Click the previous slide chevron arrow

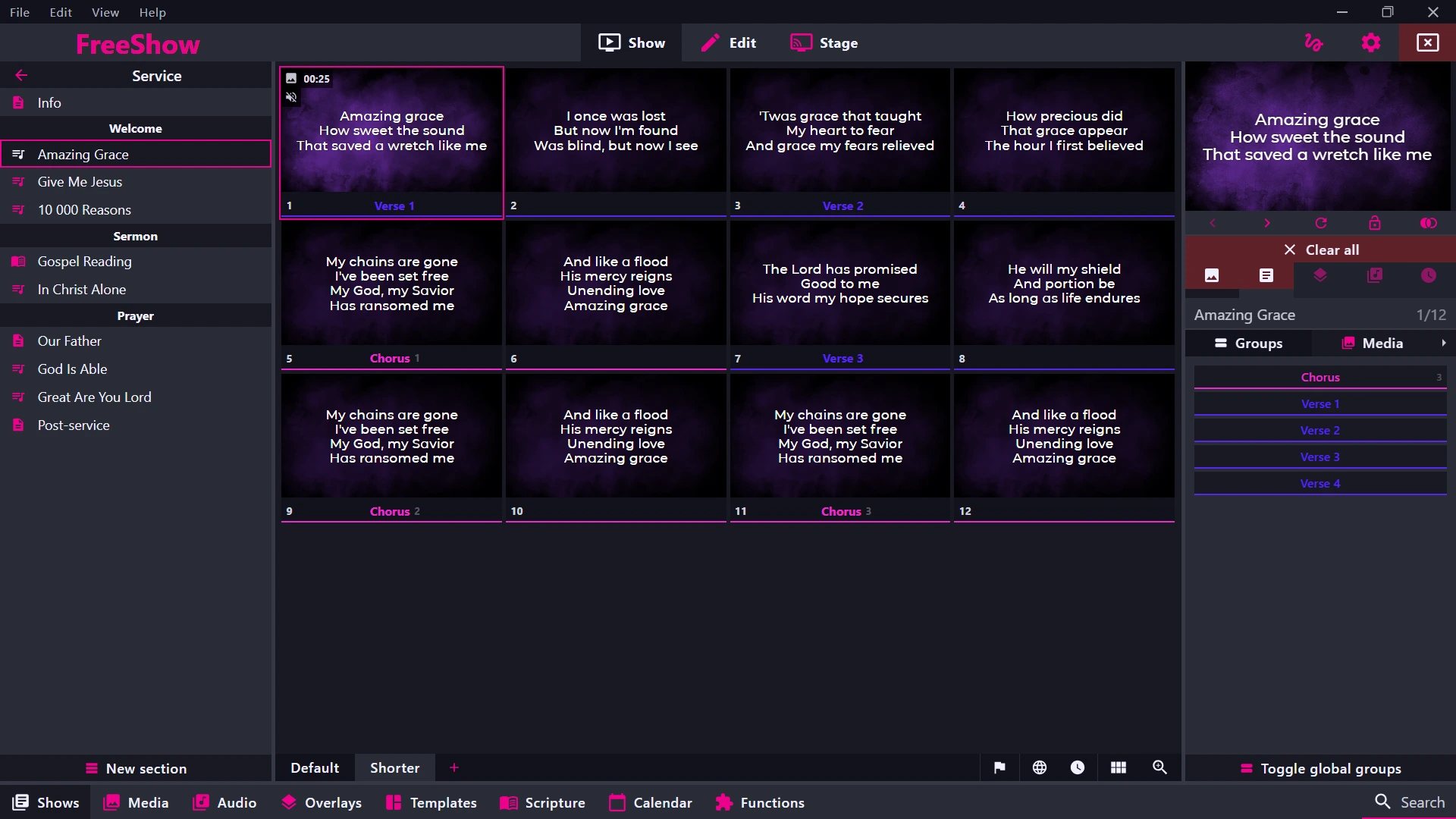pos(1213,223)
